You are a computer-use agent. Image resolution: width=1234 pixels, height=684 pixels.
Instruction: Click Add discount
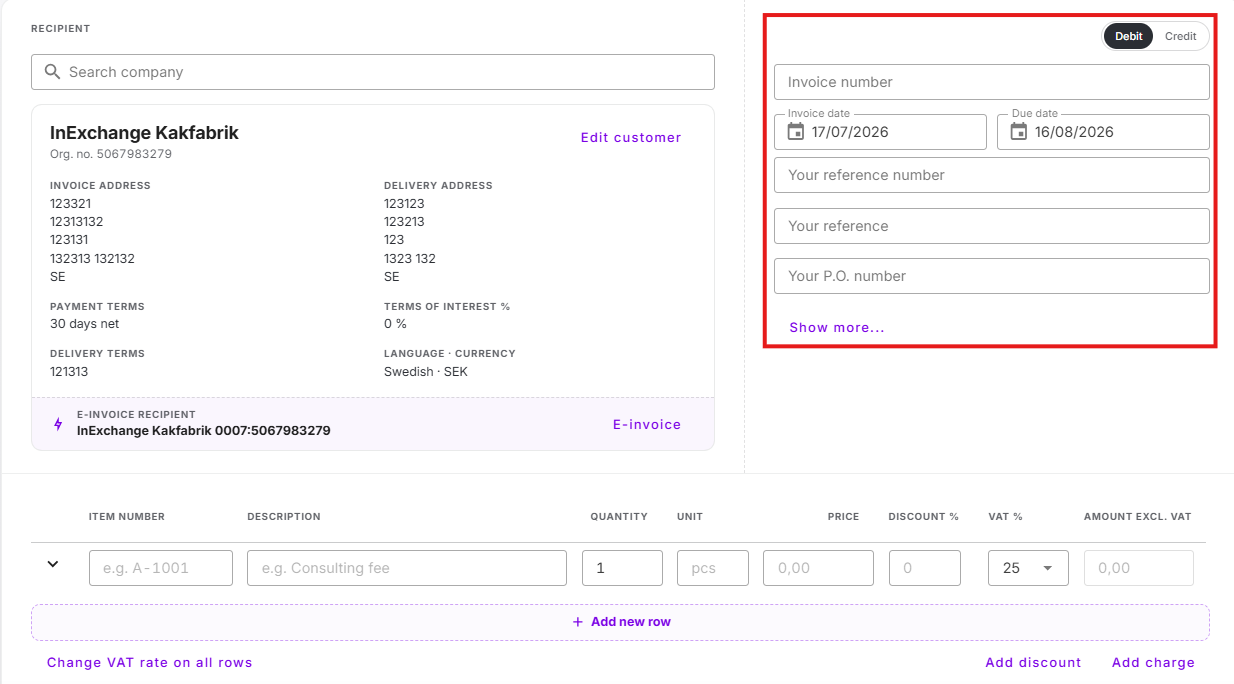pos(1033,663)
